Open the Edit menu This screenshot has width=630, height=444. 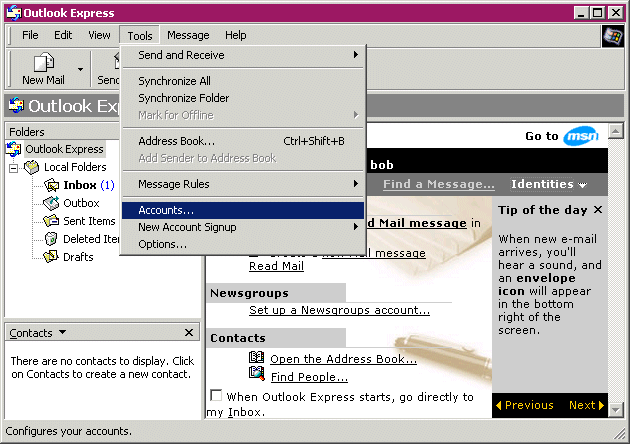point(63,35)
